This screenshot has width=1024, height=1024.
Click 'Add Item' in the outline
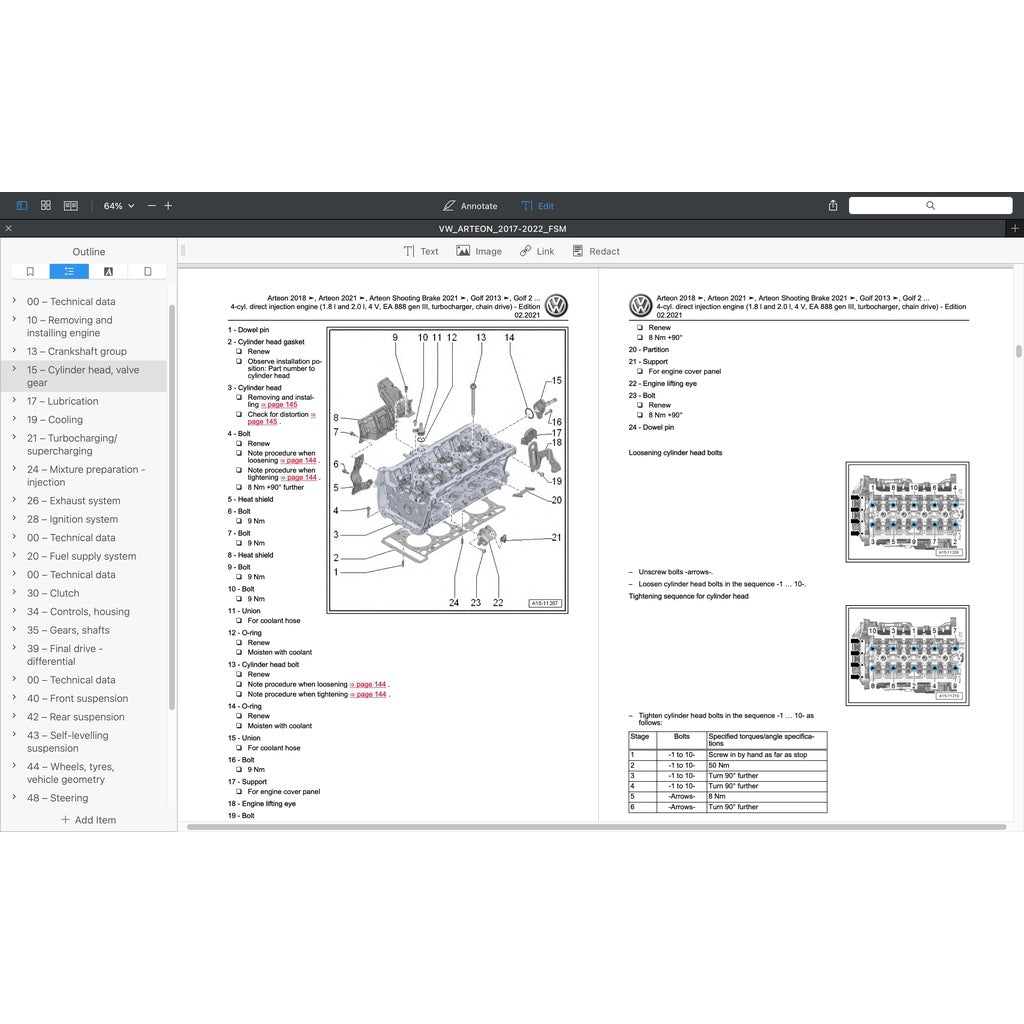[x=88, y=820]
